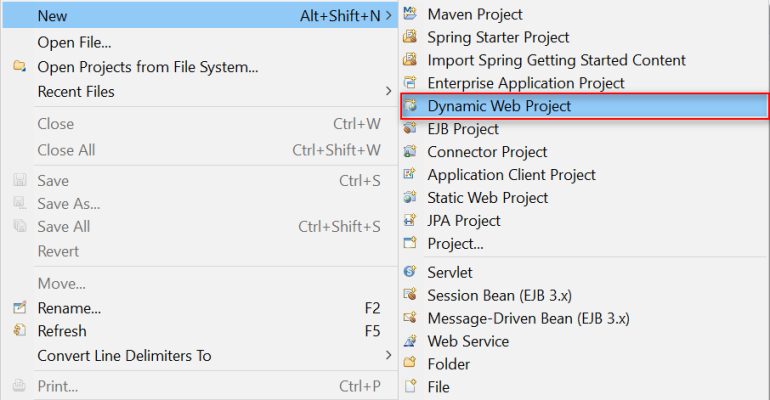770x400 pixels.
Task: Click the Print printer icon
Action: [20, 386]
